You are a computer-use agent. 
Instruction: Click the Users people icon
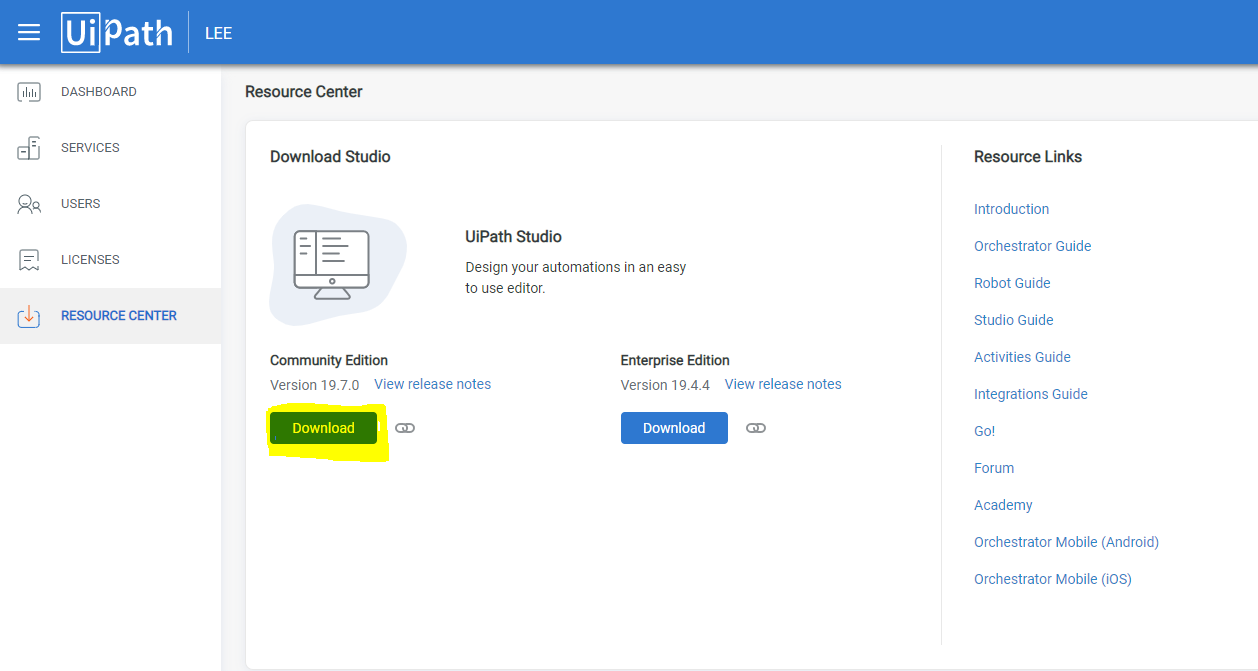point(29,204)
